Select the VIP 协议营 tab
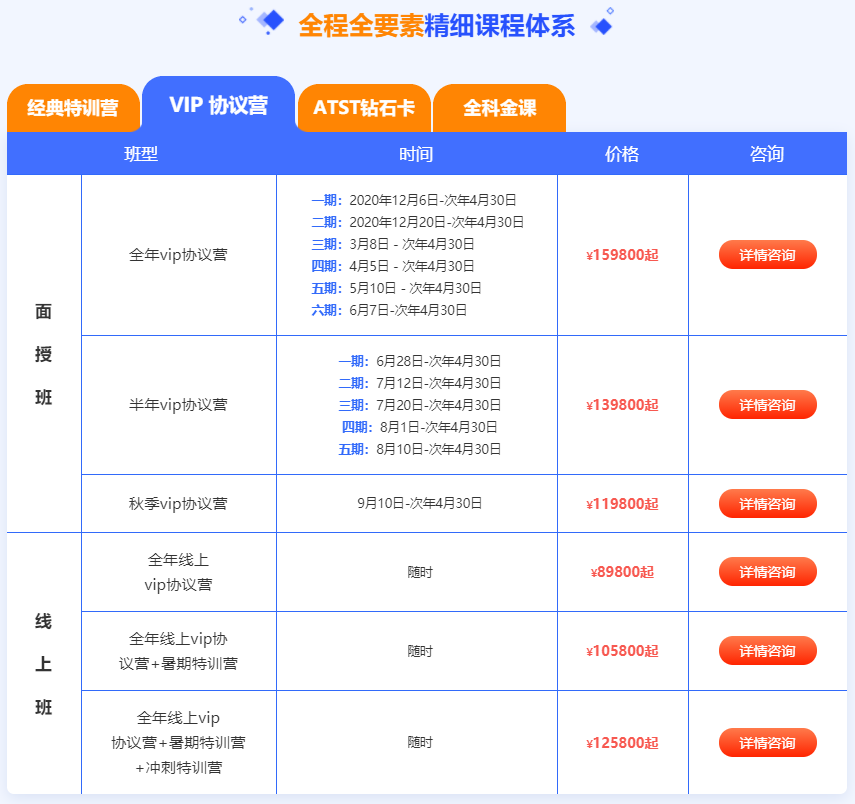This screenshot has height=804, width=855. coord(218,105)
